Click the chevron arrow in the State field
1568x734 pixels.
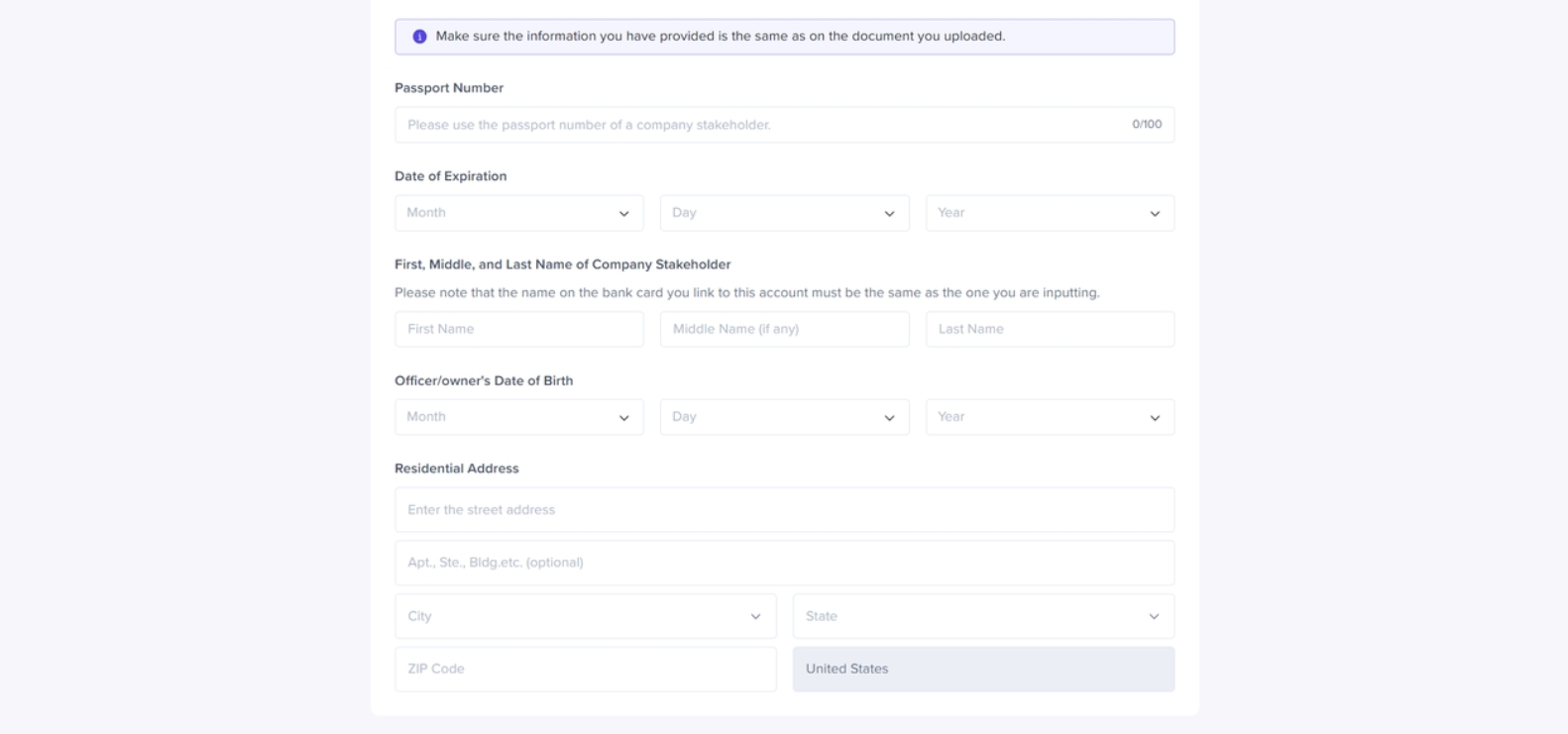point(1154,617)
